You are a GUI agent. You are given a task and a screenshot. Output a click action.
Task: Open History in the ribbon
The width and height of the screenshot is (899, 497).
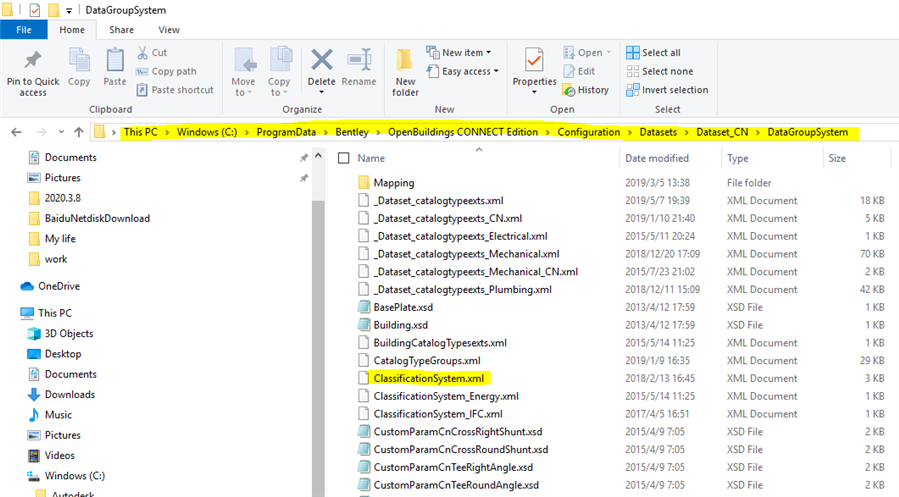pos(586,90)
